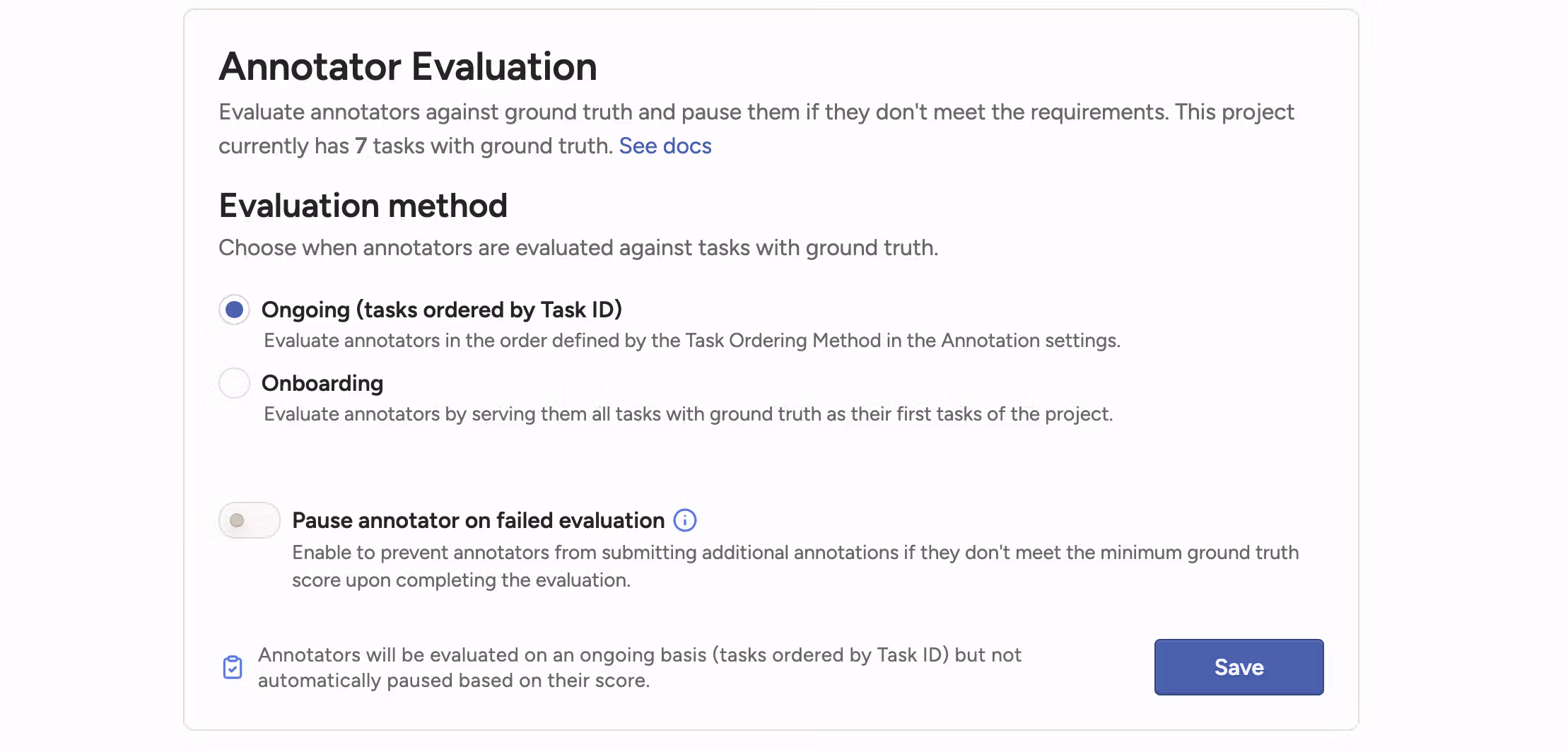
Task: Click the Annotator Evaluation heading
Action: [x=408, y=66]
